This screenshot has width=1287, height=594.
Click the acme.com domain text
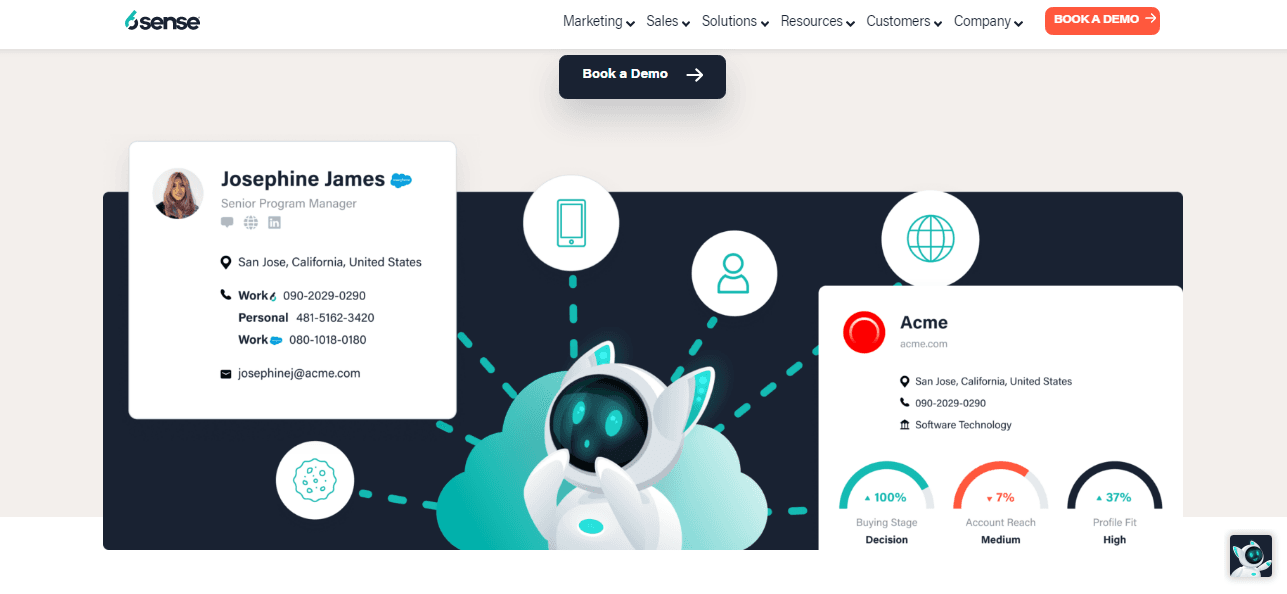click(924, 344)
